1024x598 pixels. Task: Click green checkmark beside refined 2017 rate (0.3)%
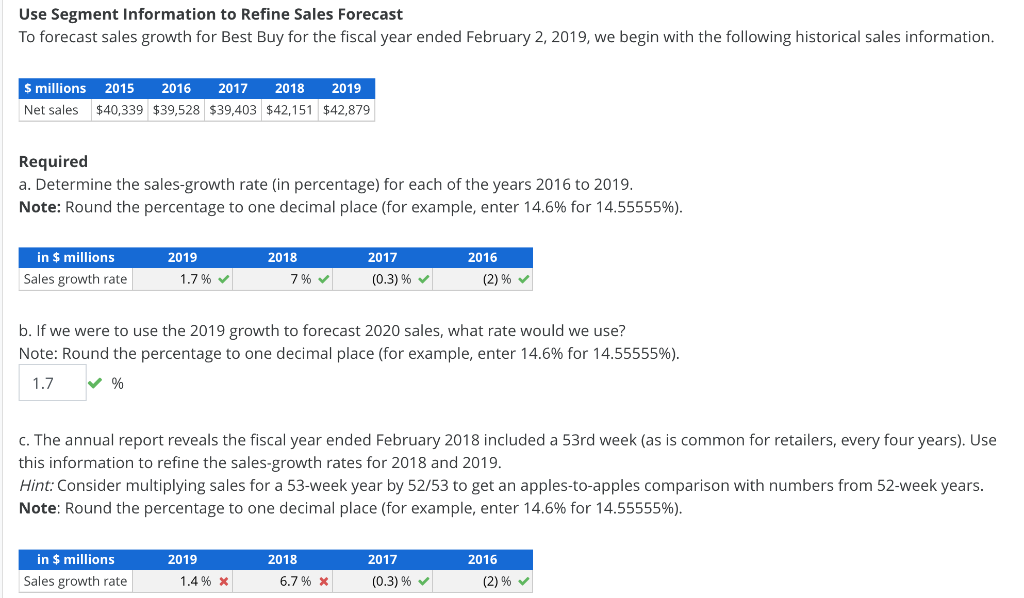click(424, 582)
